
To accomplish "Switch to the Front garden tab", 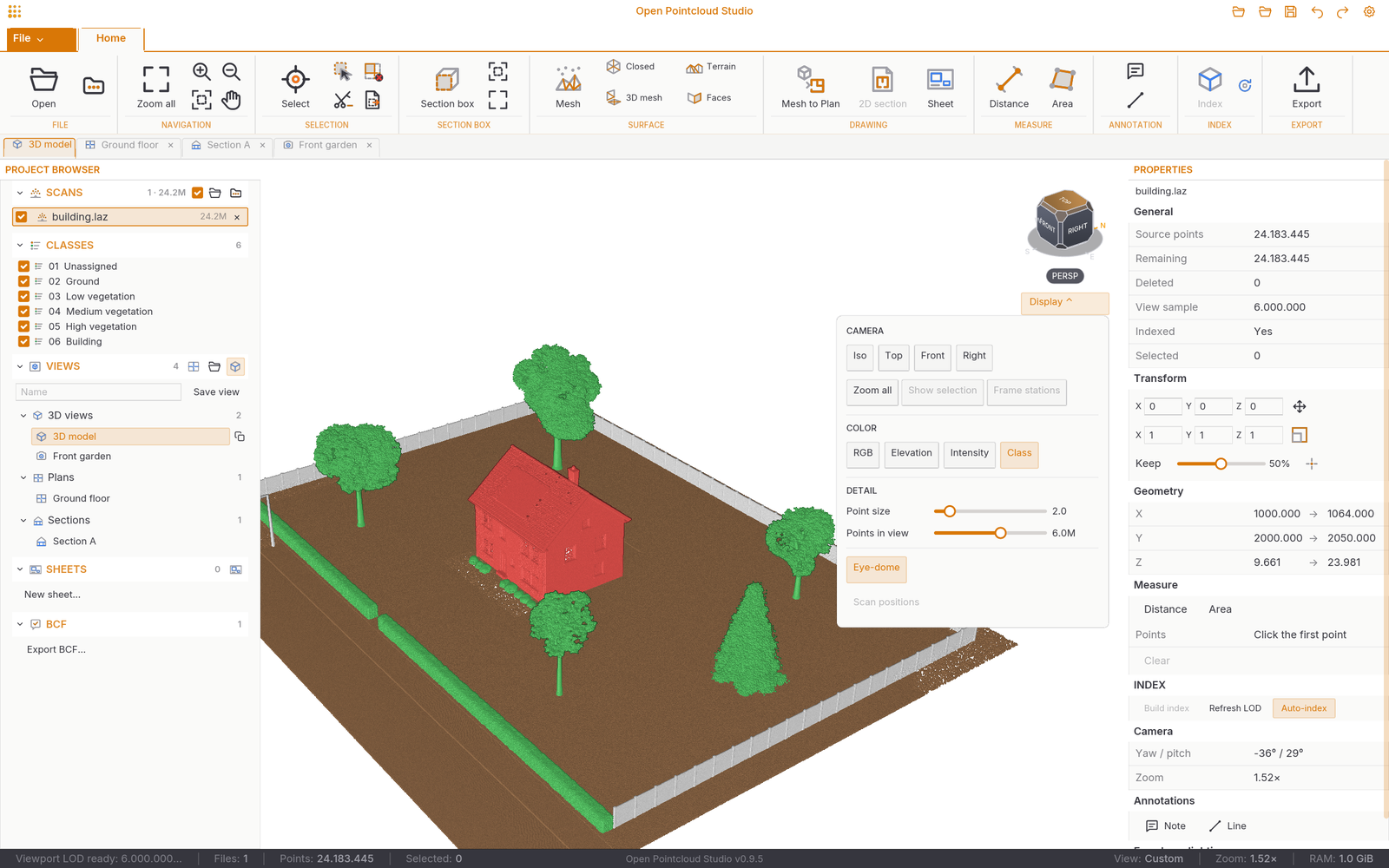I will (326, 145).
